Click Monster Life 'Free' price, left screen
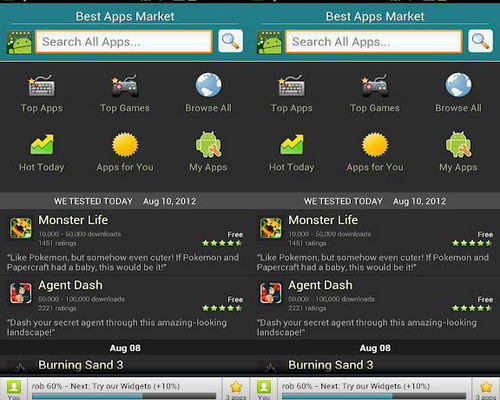The height and width of the screenshot is (400, 500). point(235,235)
